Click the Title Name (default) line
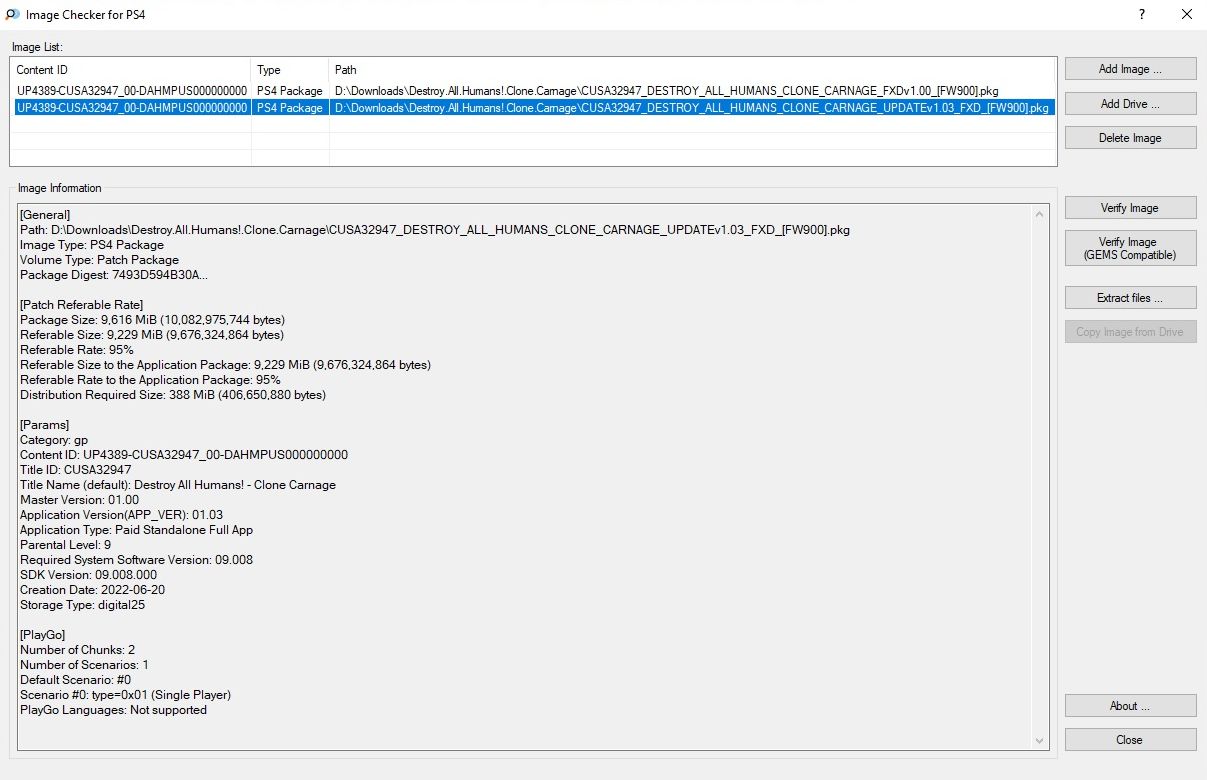 click(x=178, y=485)
